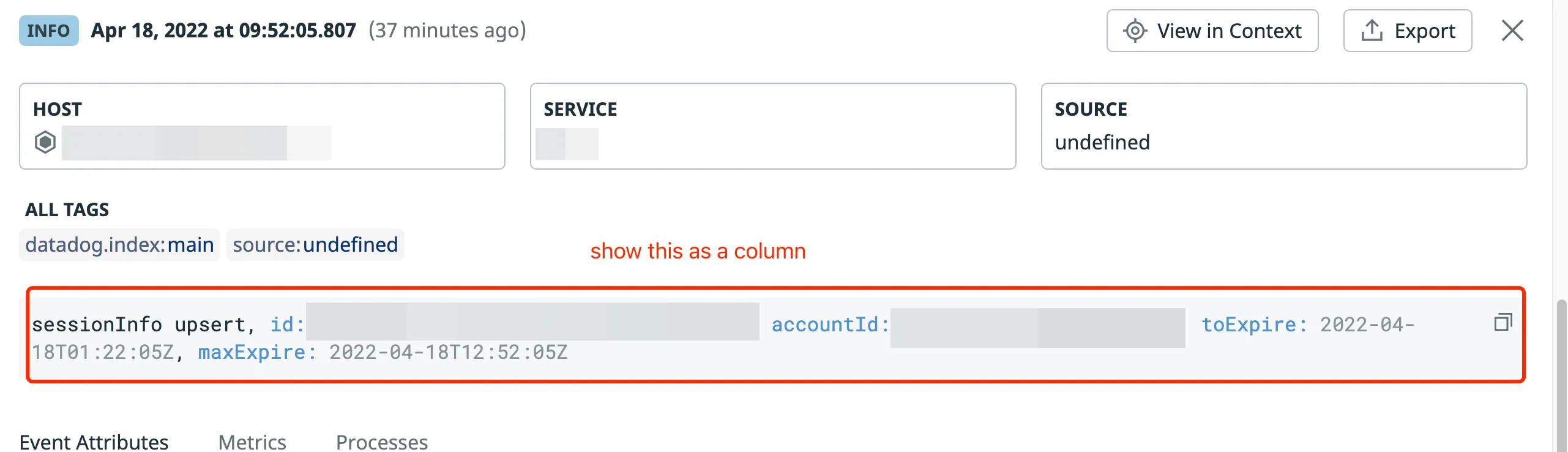Select the SERVICE card heading
This screenshot has height=452, width=1568.
(580, 109)
